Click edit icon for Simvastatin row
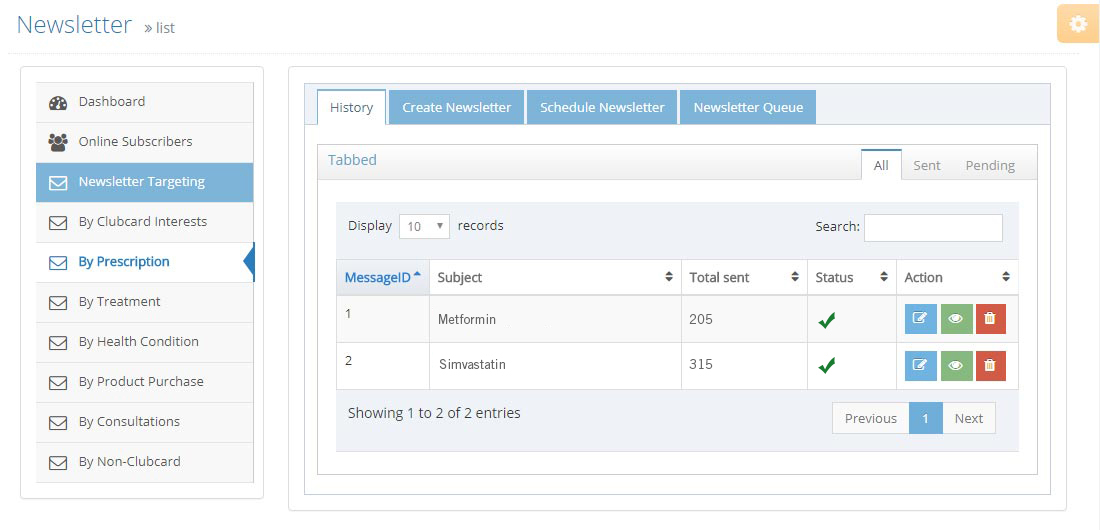 pos(921,366)
